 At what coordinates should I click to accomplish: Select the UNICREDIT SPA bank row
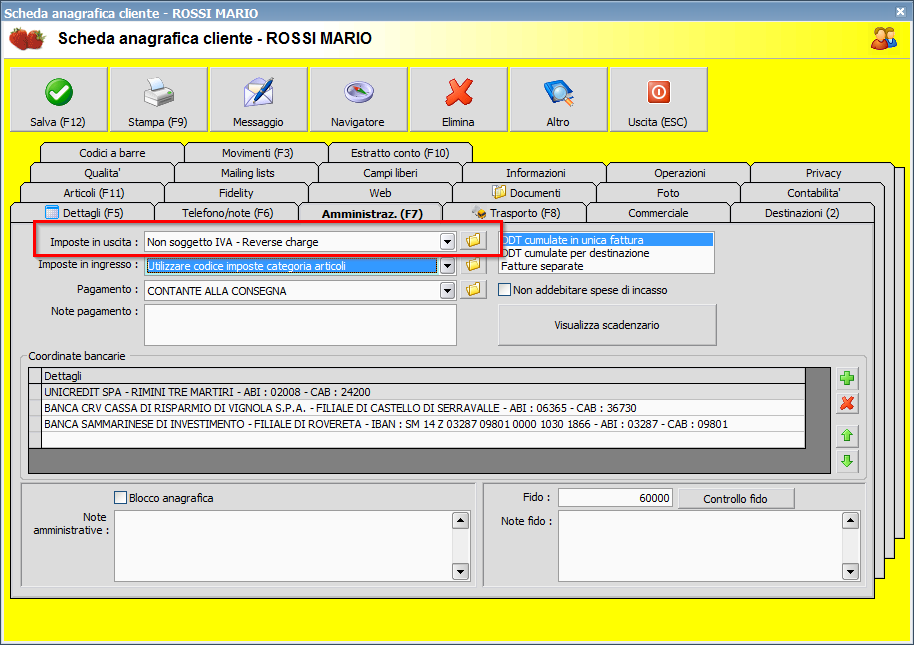[x=424, y=392]
